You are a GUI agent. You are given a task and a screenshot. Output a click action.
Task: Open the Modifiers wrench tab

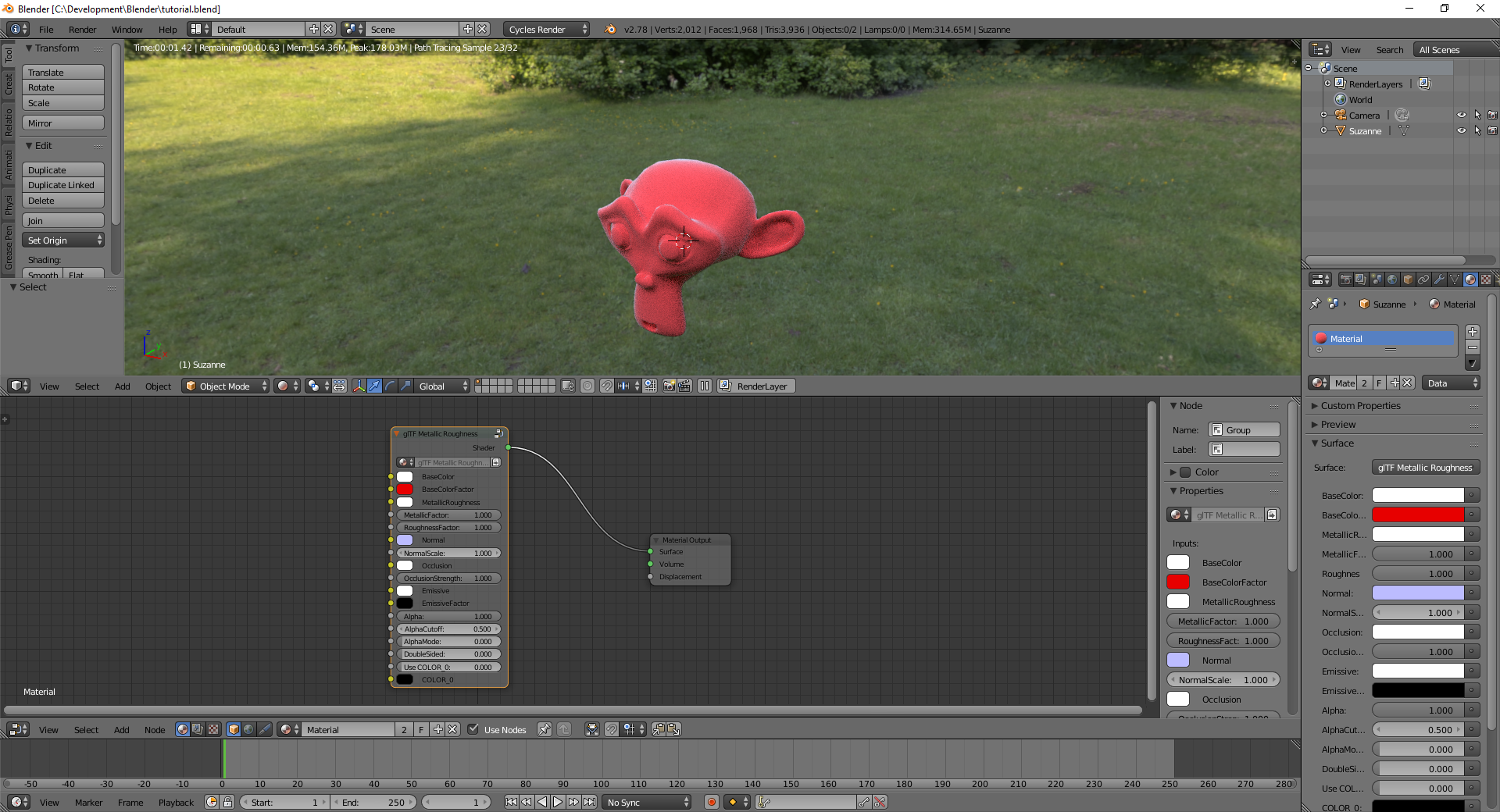click(1439, 280)
